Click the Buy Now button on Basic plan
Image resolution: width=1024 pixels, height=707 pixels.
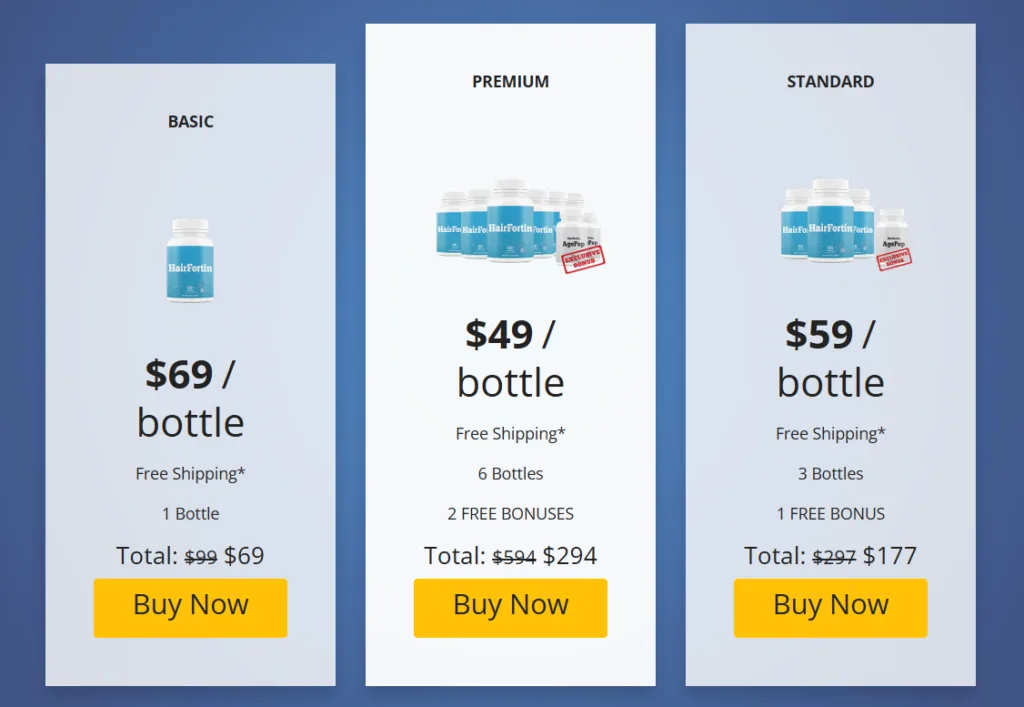[x=190, y=607]
